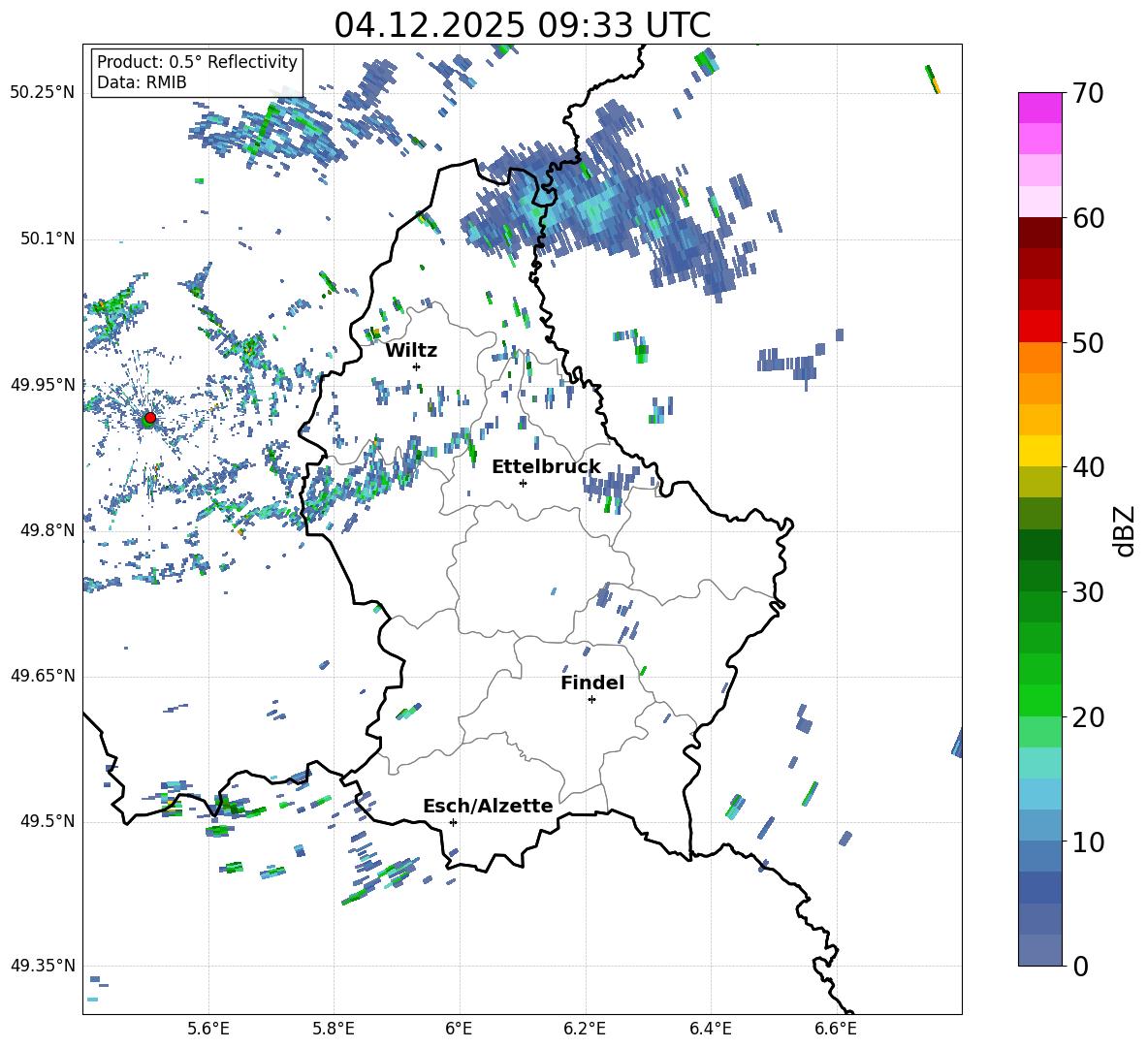
Task: Pick the magenta 70 dBZ colorbar segment
Action: point(1039,108)
